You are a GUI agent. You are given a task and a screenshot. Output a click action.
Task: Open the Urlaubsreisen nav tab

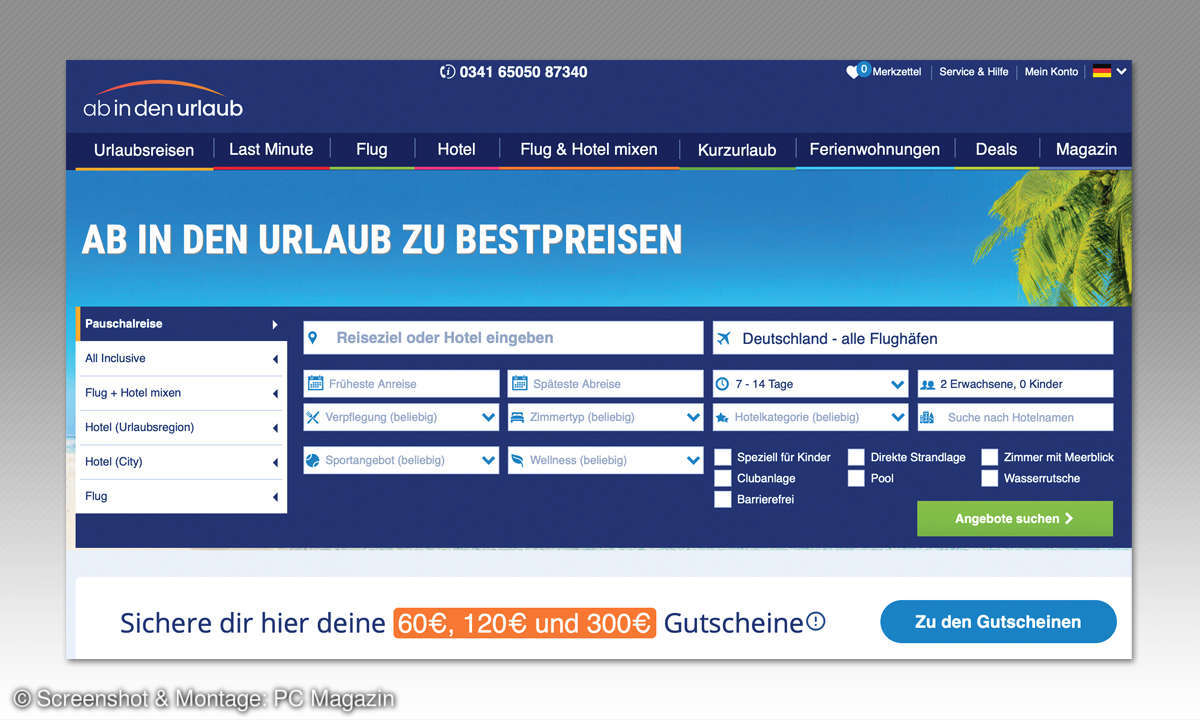[x=144, y=150]
